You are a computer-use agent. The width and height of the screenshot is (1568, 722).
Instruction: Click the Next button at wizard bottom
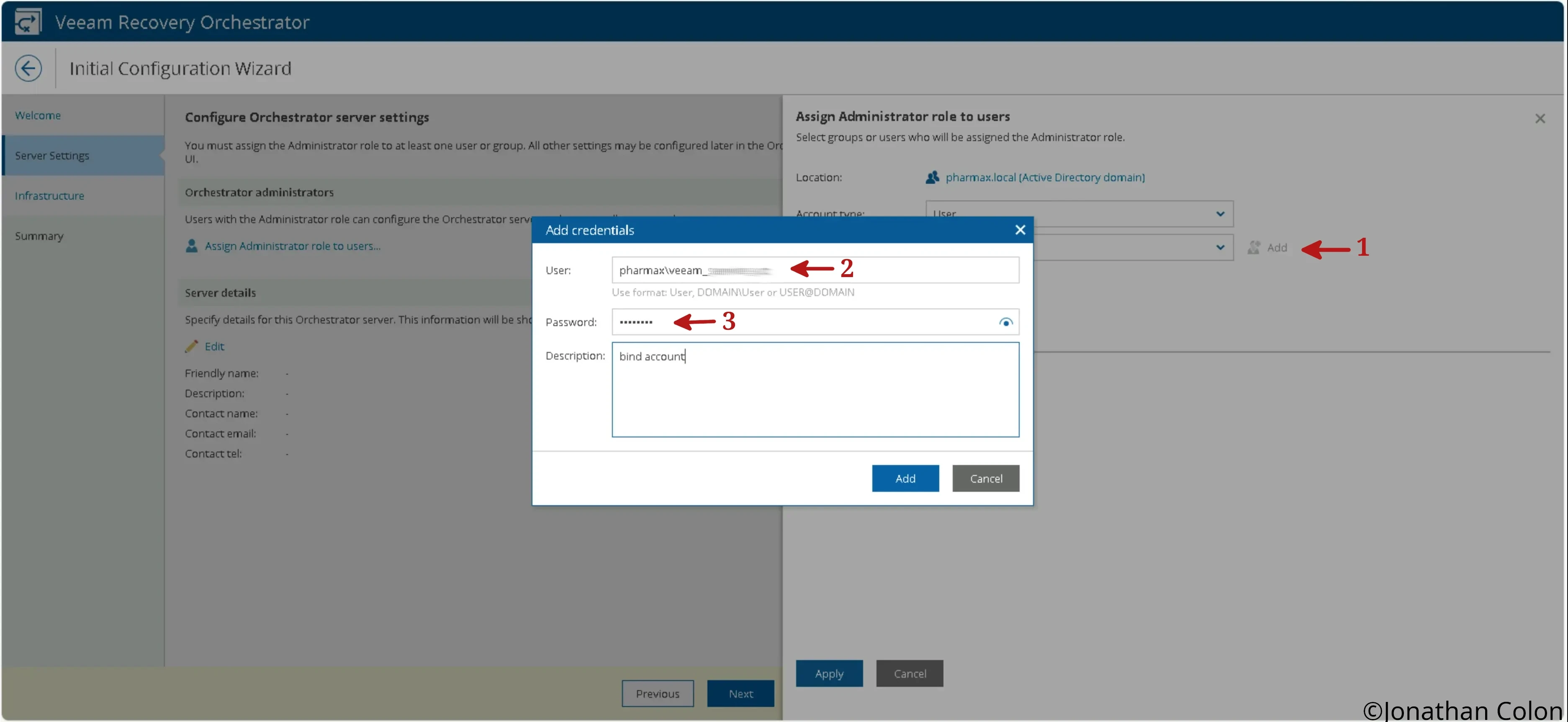point(740,693)
